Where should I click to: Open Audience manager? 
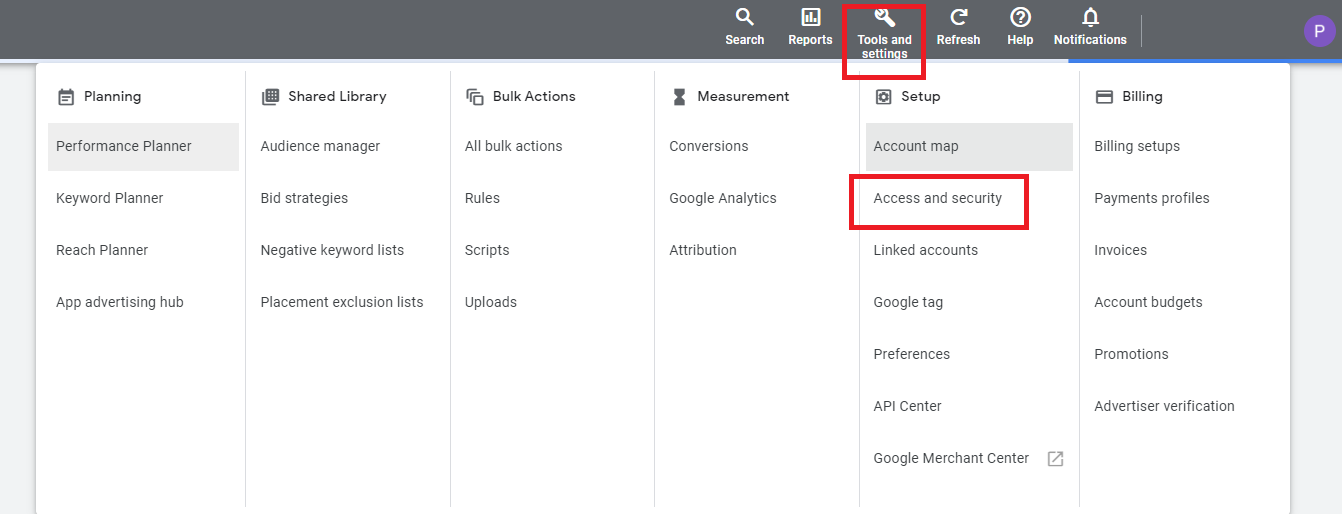320,146
